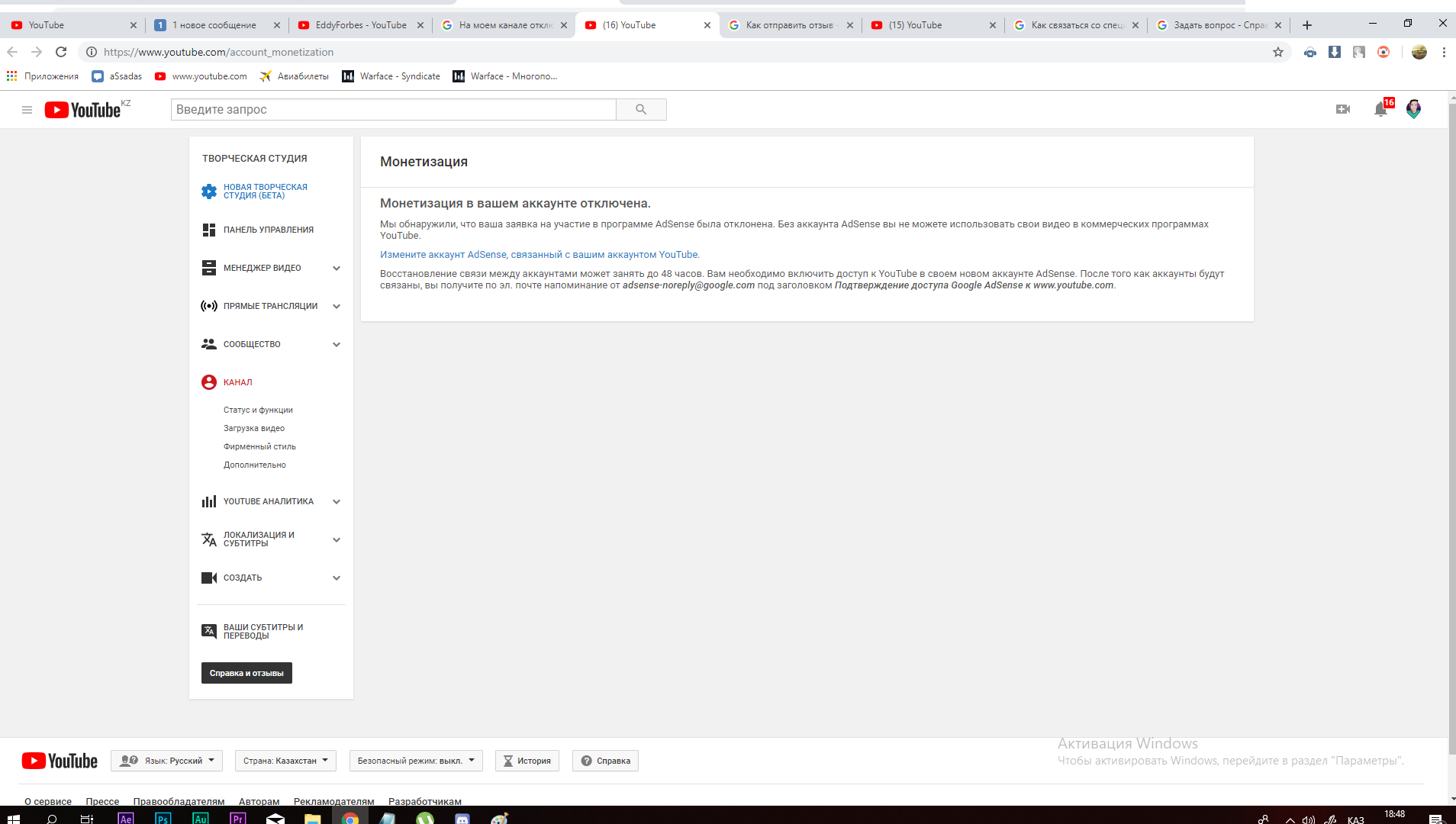The width and height of the screenshot is (1456, 824).
Task: Go back with the browser back arrow
Action: pos(12,52)
